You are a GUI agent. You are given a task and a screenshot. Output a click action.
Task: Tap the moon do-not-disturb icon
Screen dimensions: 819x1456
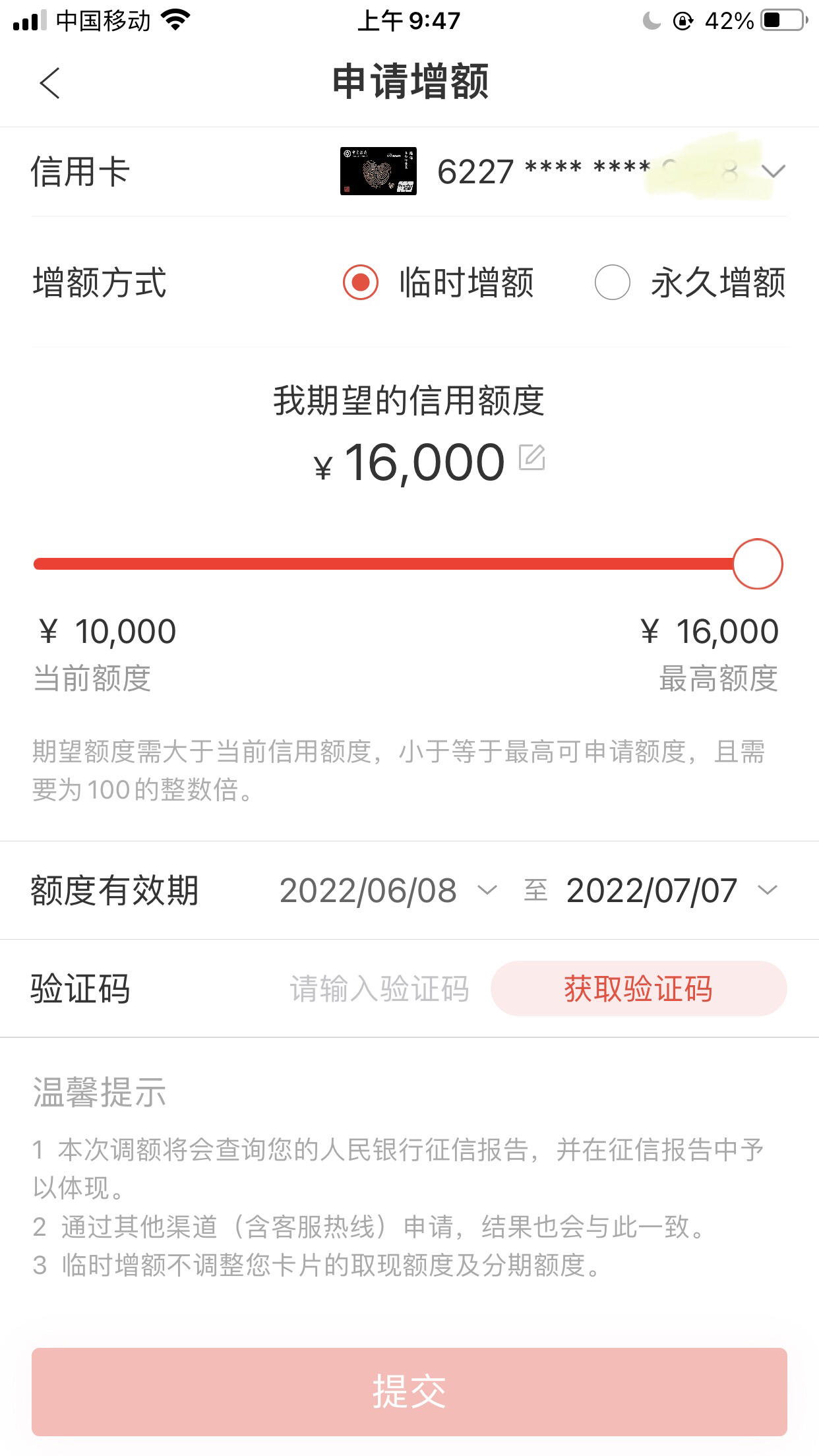[x=652, y=21]
